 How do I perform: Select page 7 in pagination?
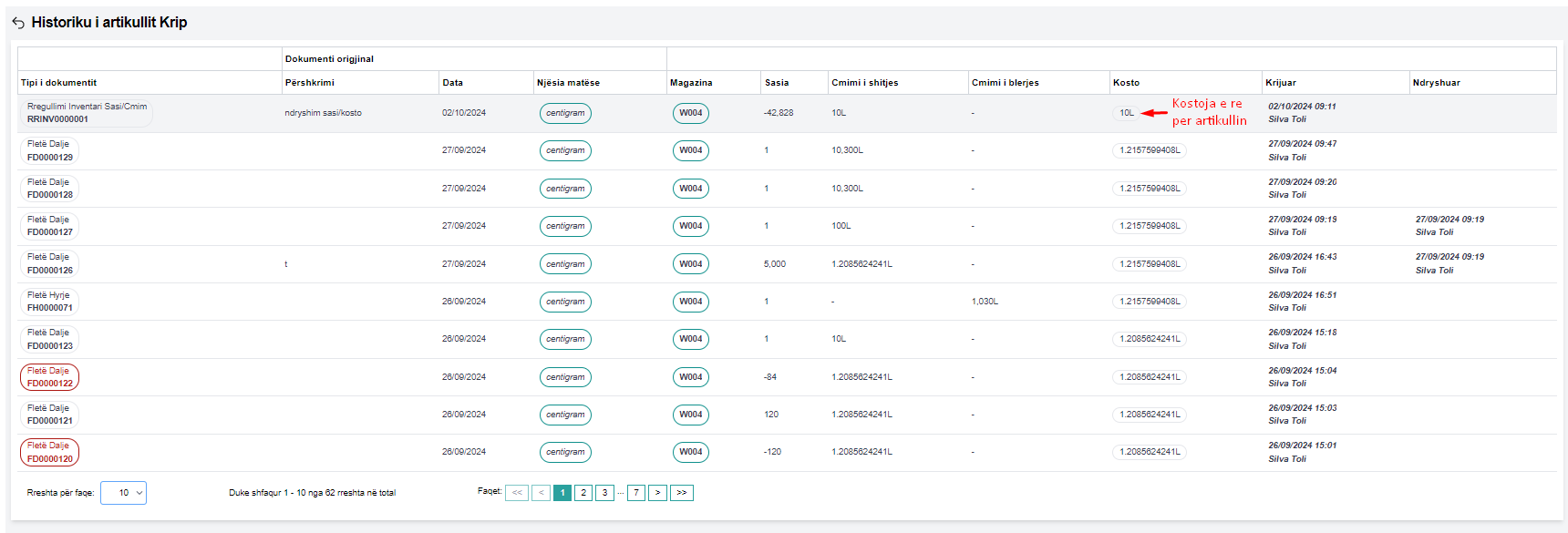tap(636, 493)
